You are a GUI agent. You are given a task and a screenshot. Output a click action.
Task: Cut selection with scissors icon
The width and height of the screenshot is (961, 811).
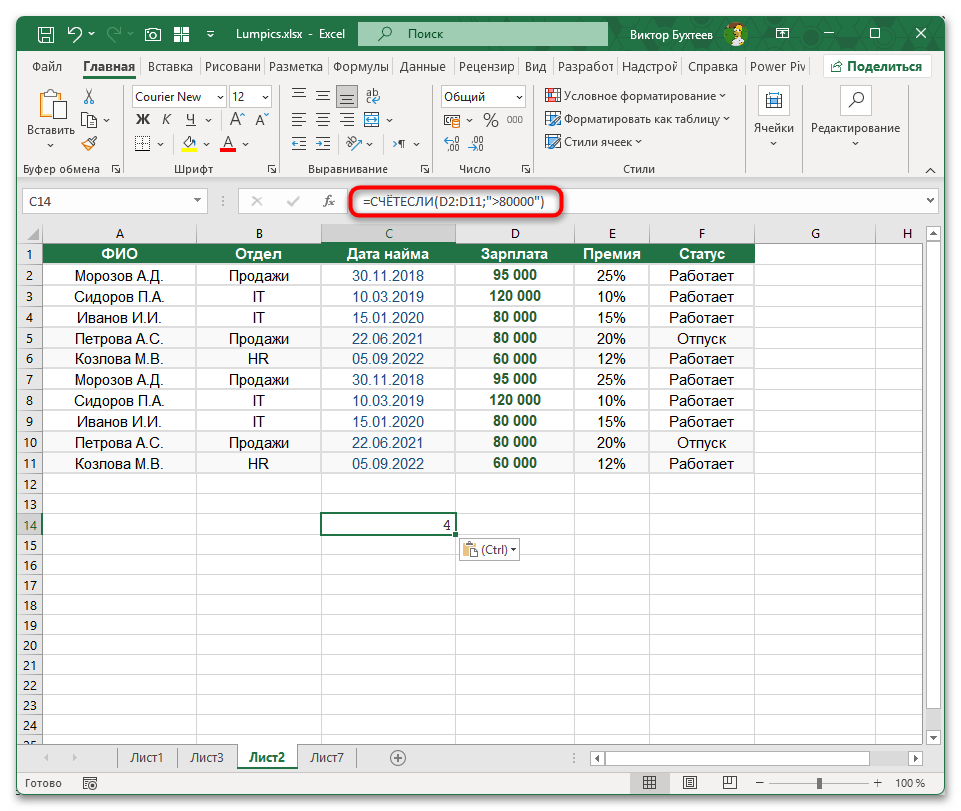tap(89, 96)
